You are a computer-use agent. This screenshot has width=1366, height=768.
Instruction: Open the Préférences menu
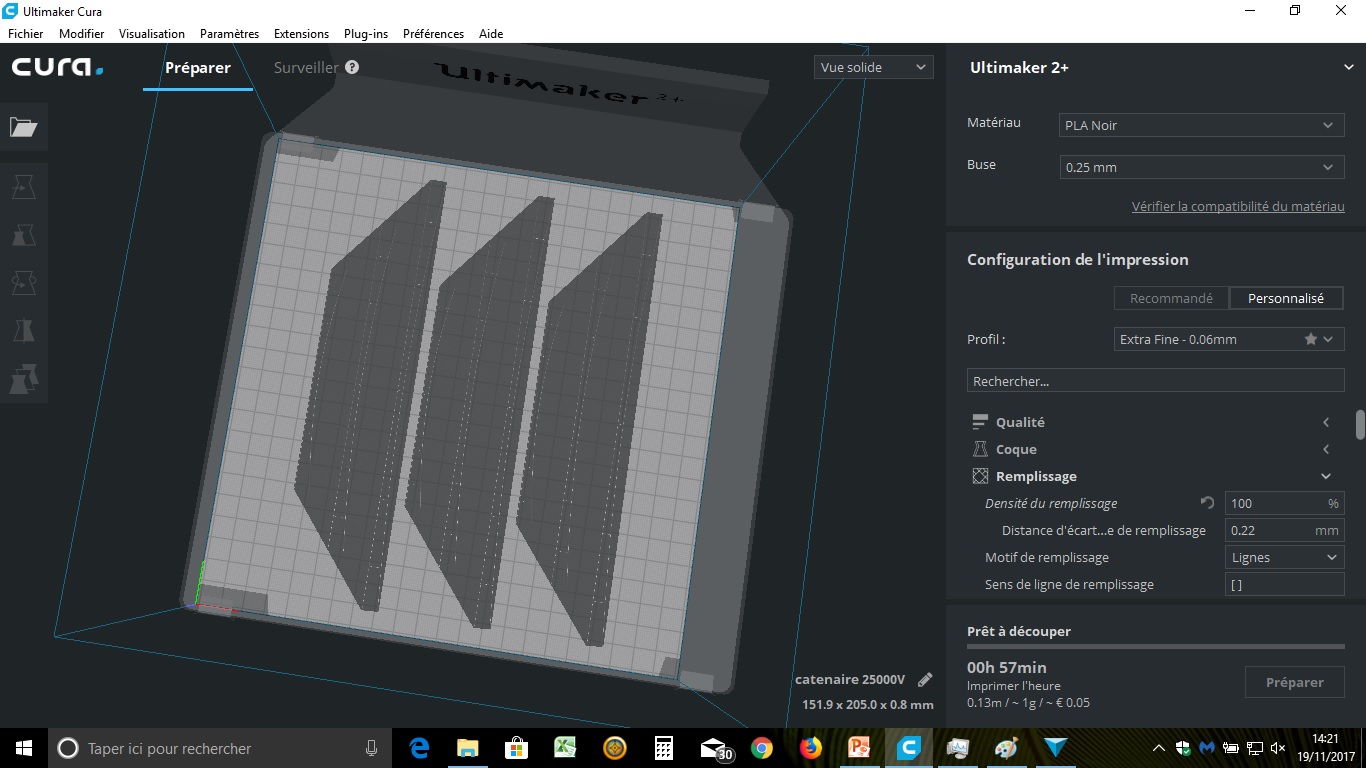(433, 33)
